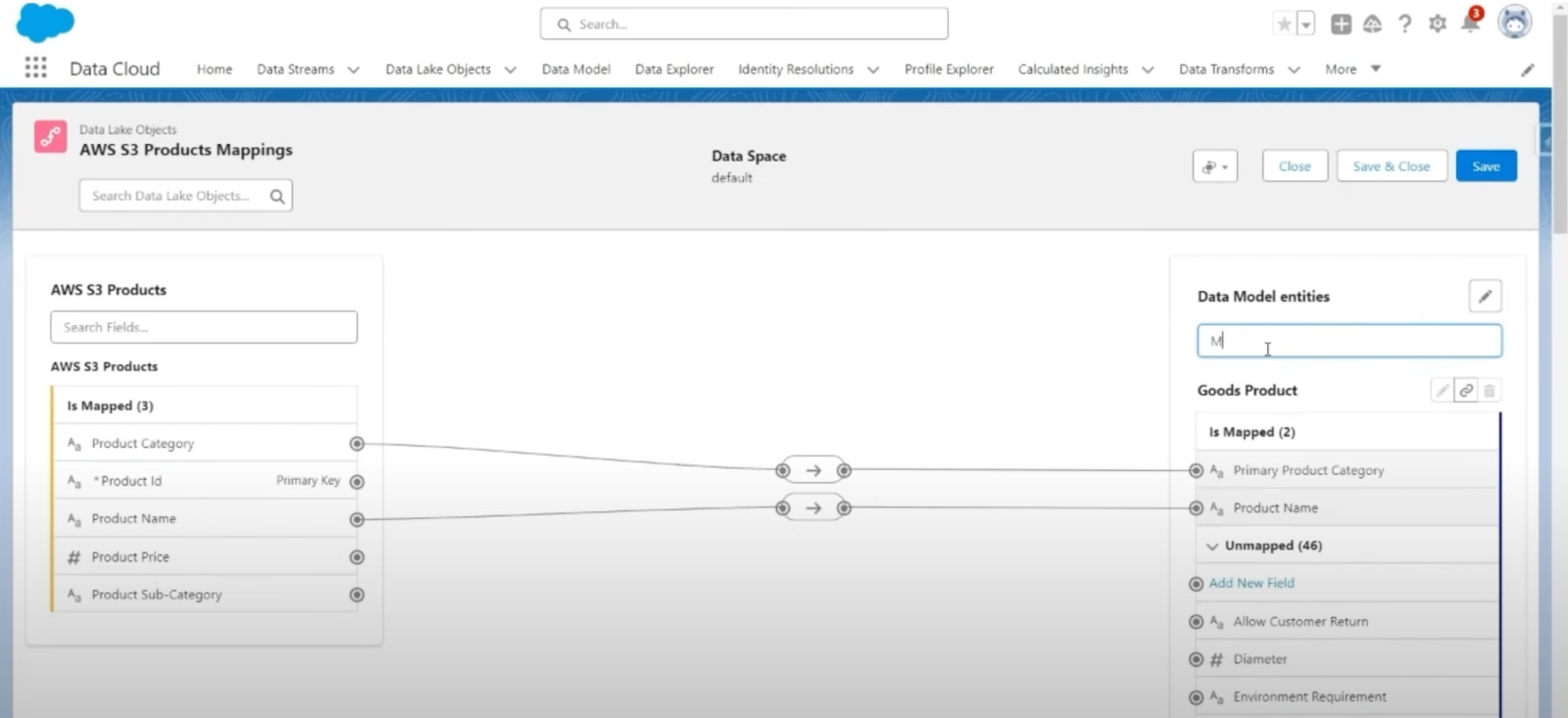Click the target Product Name connector node
1568x718 pixels.
coord(1196,508)
